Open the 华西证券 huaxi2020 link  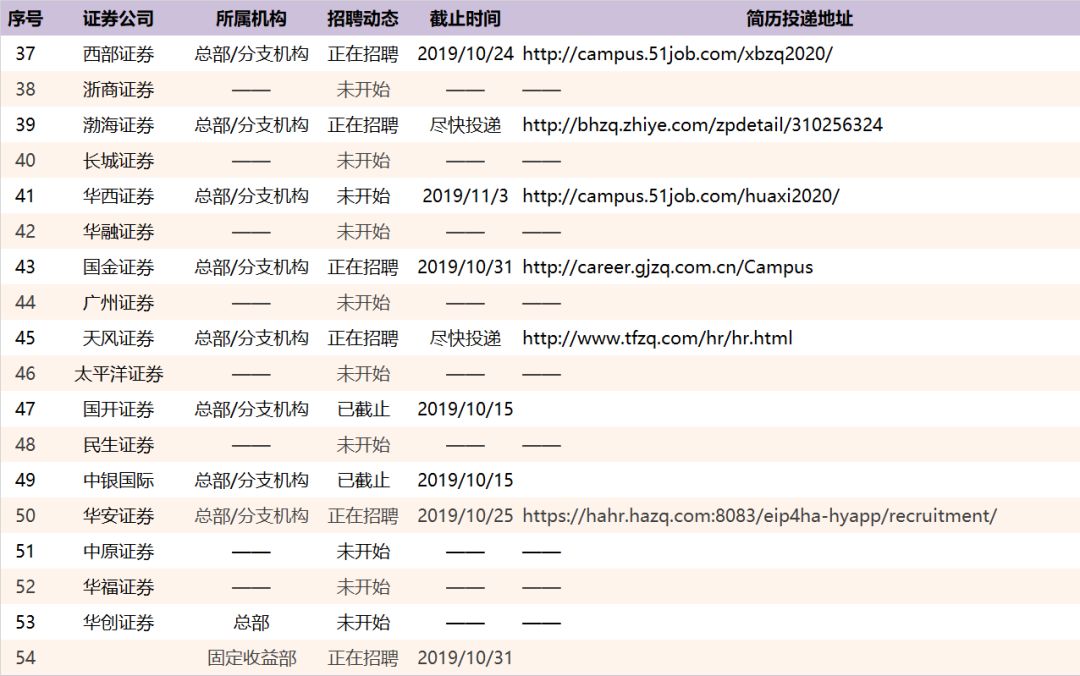click(x=681, y=196)
